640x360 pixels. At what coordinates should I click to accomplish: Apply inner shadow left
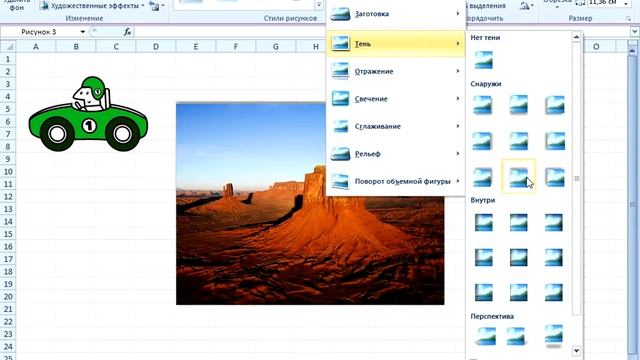tap(483, 258)
